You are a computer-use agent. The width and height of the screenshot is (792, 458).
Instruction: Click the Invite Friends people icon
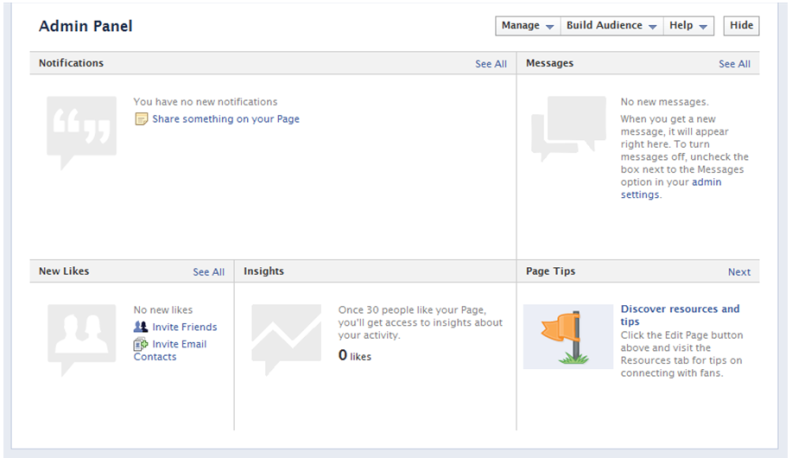click(x=140, y=327)
